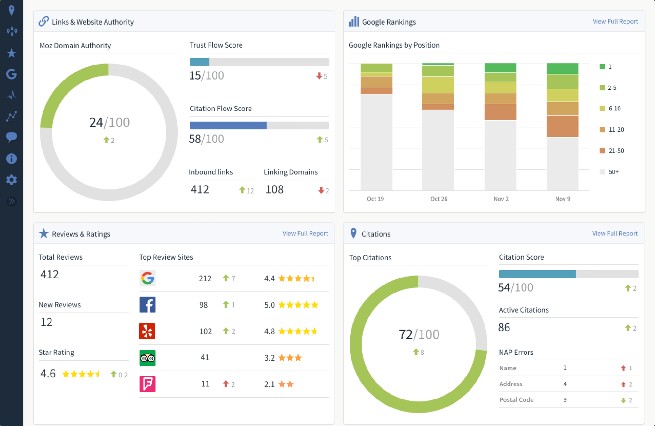The image size is (655, 426).
Task: Click the Nov 2 rankings bar
Action: [x=500, y=127]
